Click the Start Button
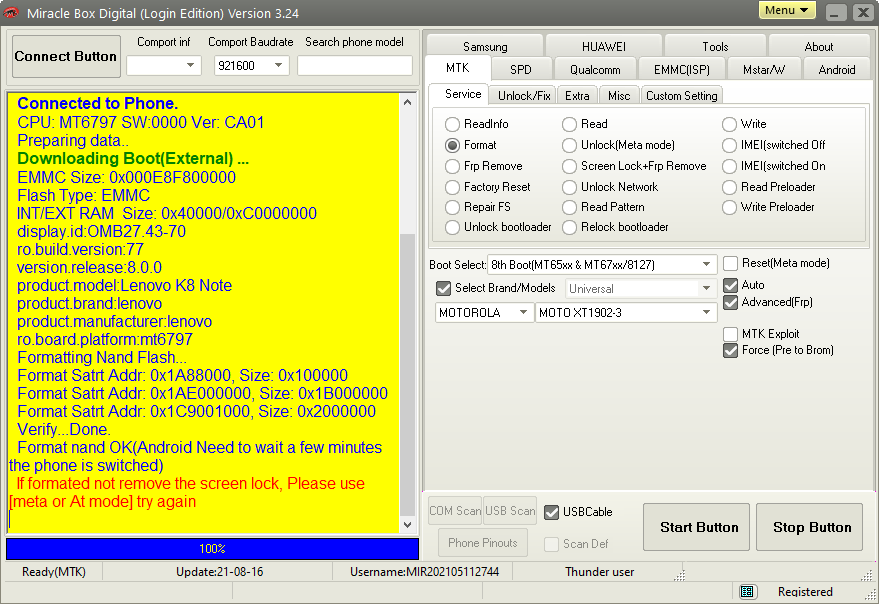This screenshot has width=879, height=604. coord(696,527)
